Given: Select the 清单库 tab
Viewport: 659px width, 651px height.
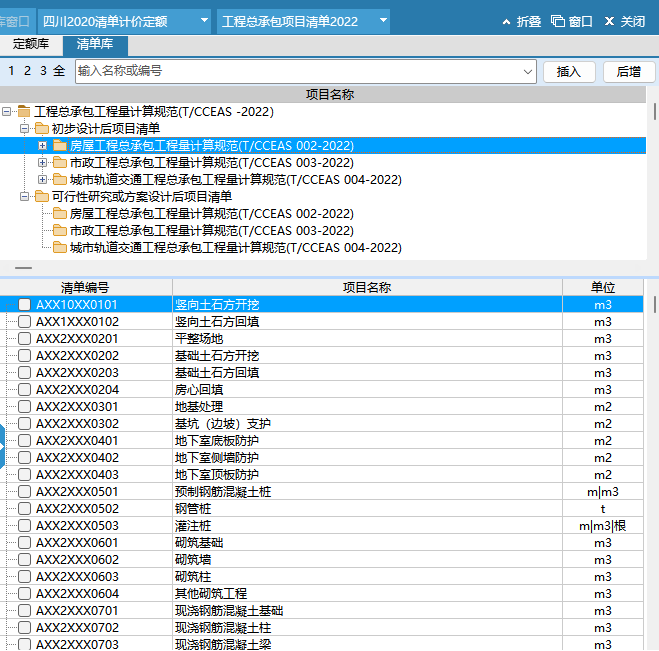Looking at the screenshot, I should [94, 44].
